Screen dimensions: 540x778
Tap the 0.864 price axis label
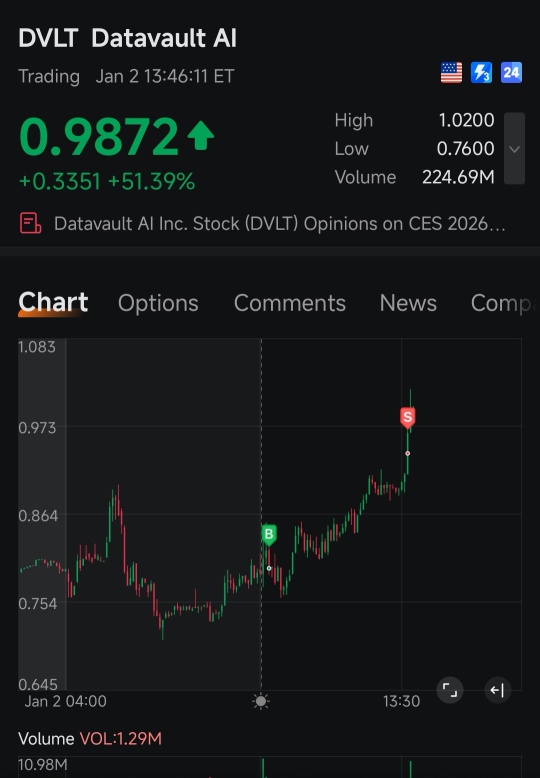pyautogui.click(x=38, y=516)
